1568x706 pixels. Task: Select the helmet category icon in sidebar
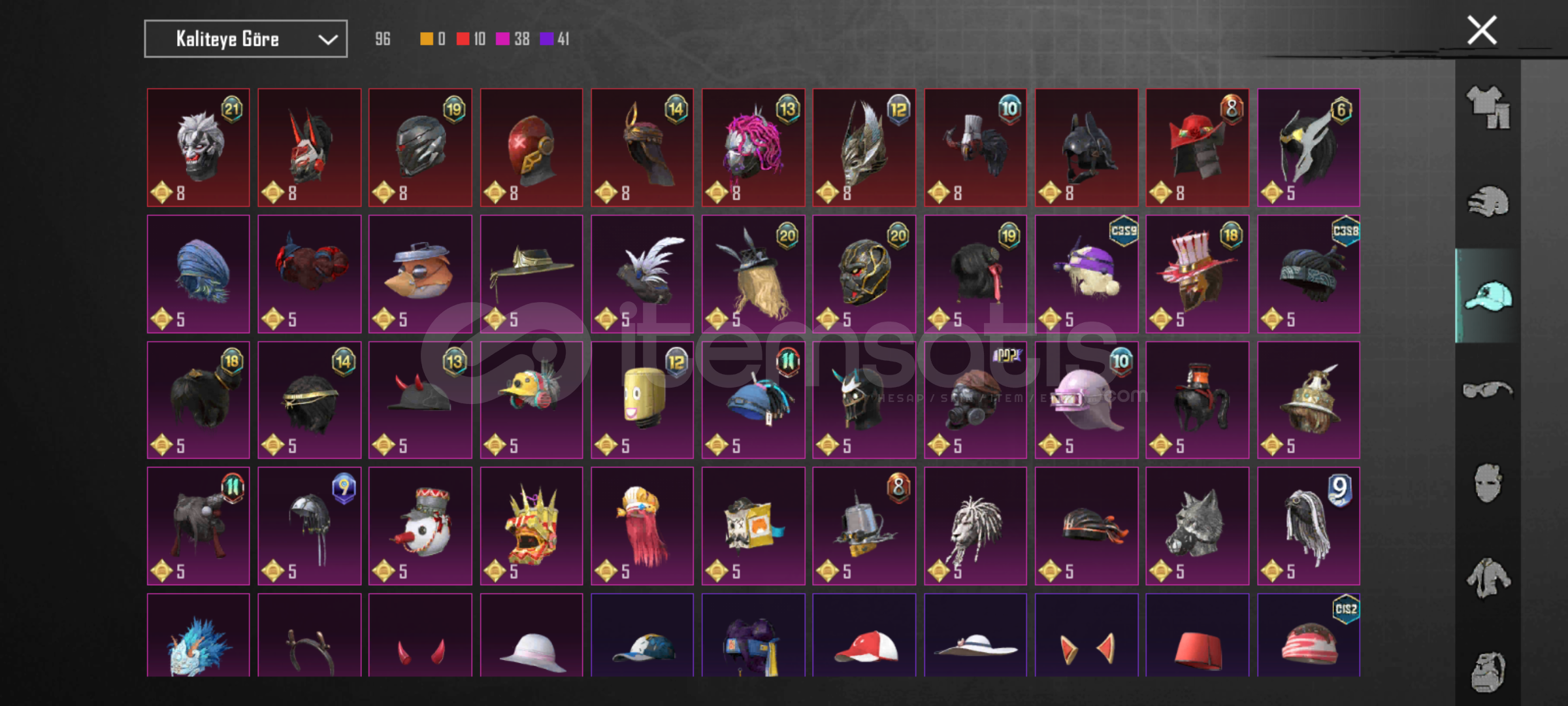tap(1488, 202)
